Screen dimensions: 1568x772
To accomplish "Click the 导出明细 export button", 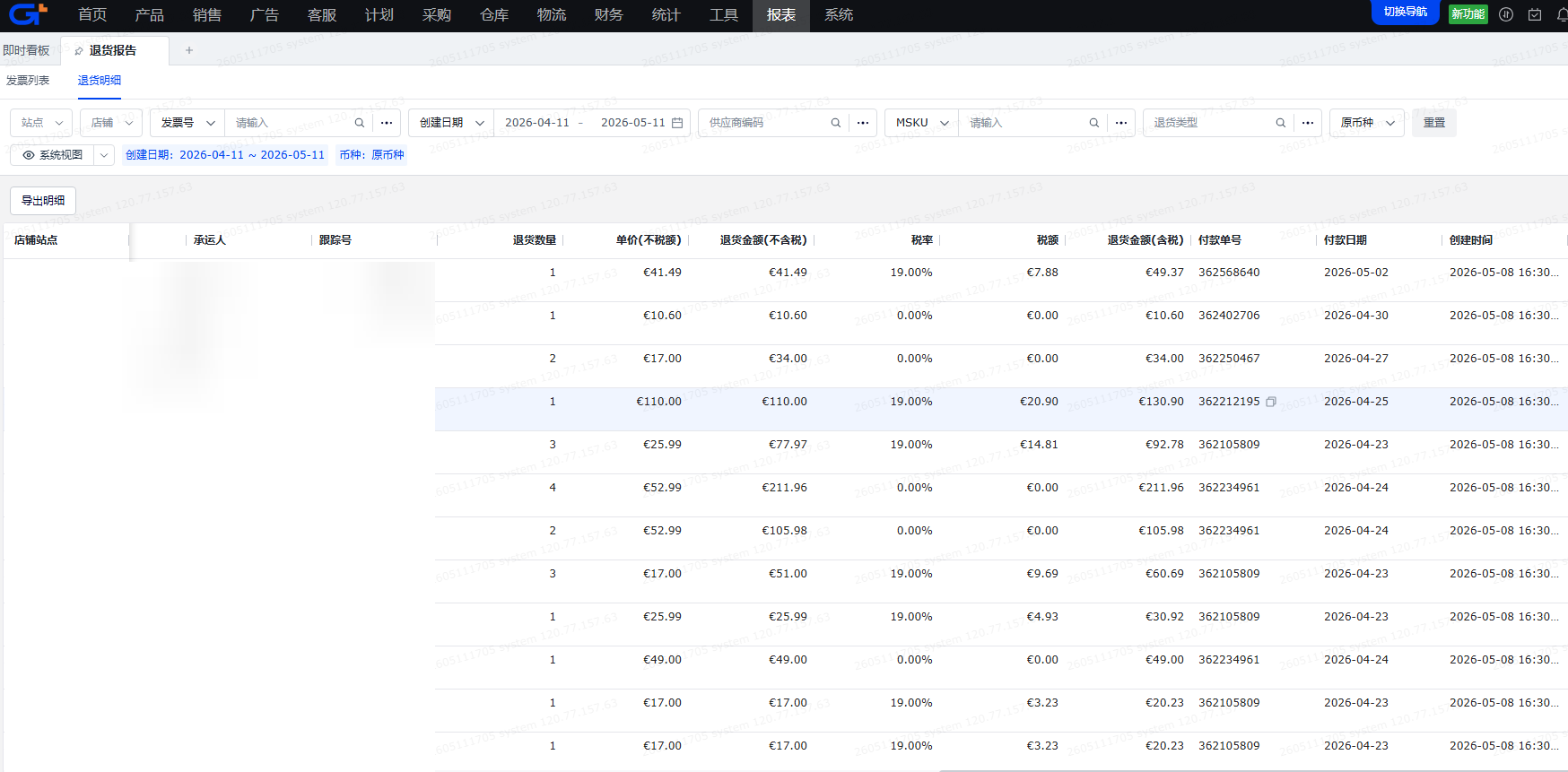I will (43, 201).
